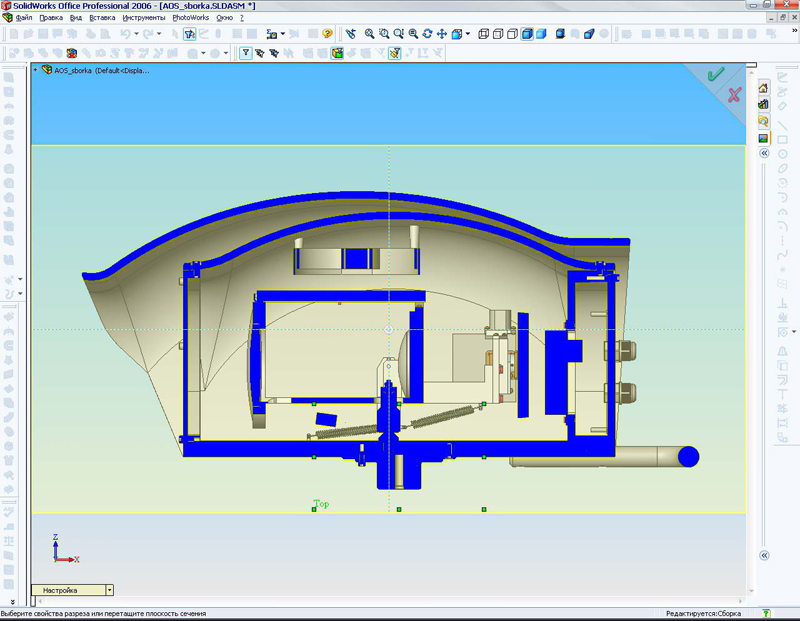Viewport: 800px width, 621px height.
Task: Click green question mark in status bar
Action: pyautogui.click(x=766, y=613)
